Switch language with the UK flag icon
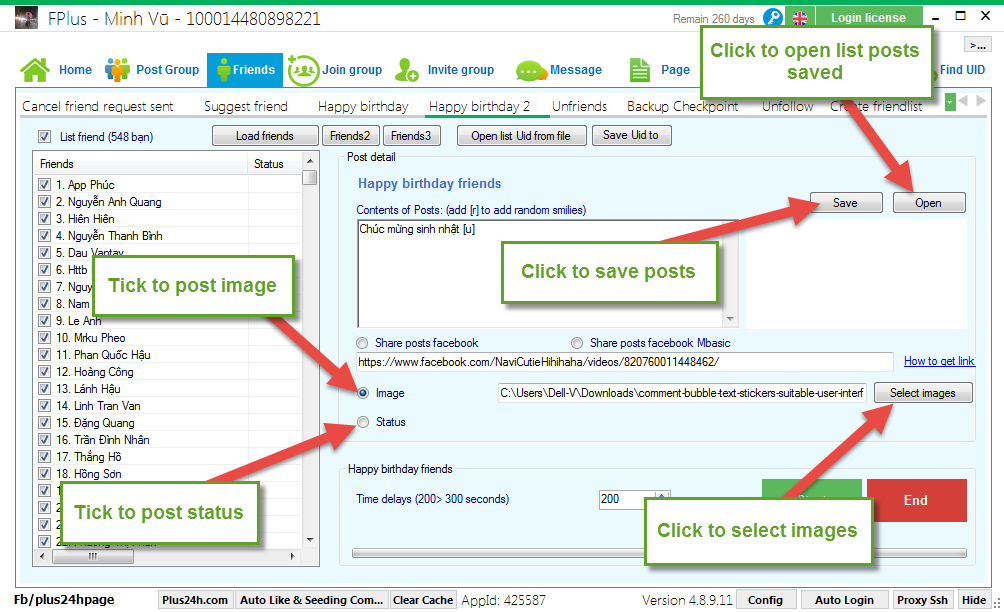1004x612 pixels. (800, 18)
